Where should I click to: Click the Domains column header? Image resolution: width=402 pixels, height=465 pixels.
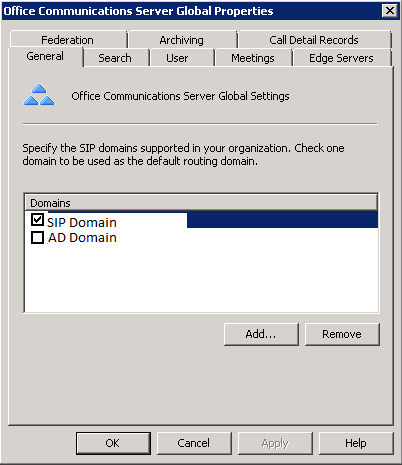click(201, 203)
